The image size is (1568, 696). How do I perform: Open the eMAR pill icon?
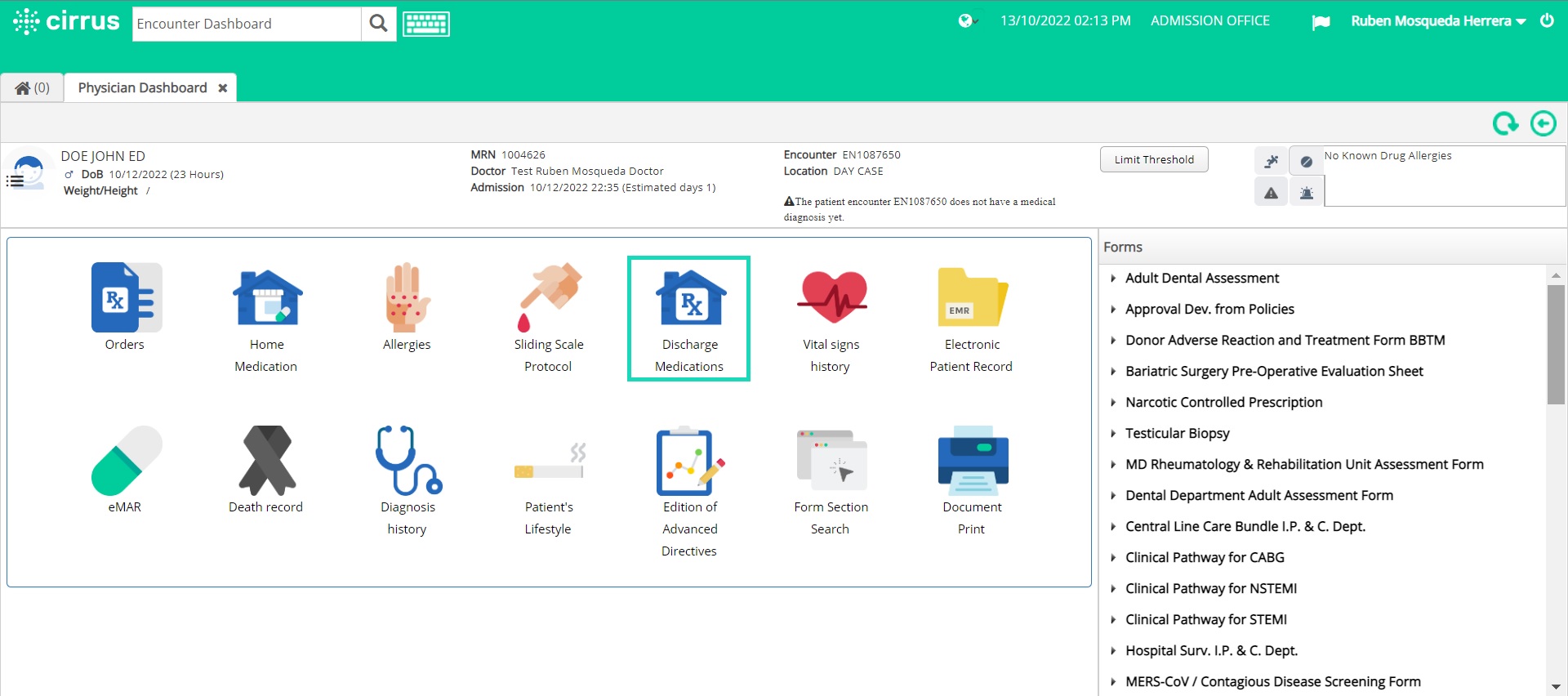[x=126, y=461]
